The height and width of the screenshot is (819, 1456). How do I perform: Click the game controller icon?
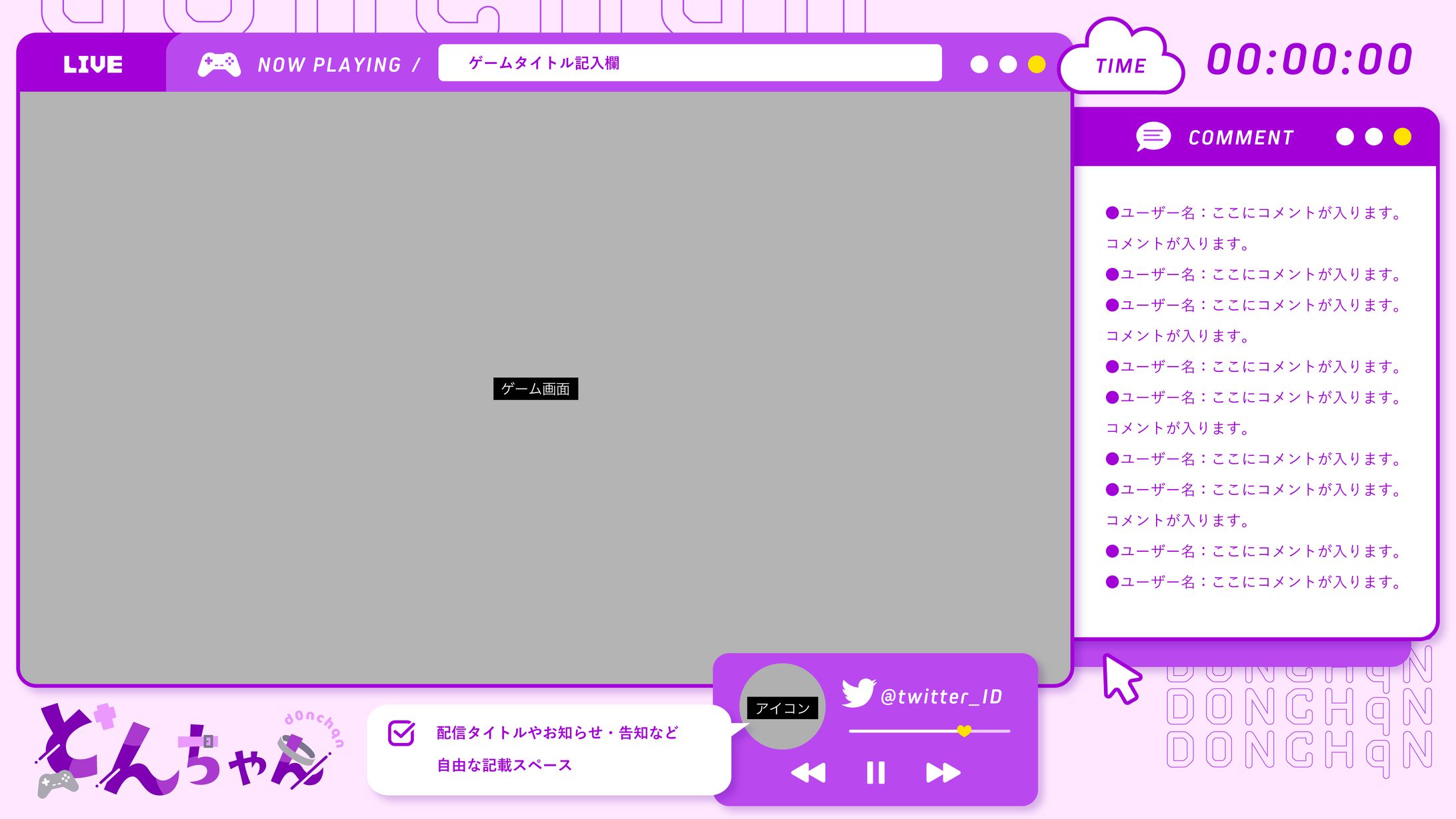coord(219,65)
